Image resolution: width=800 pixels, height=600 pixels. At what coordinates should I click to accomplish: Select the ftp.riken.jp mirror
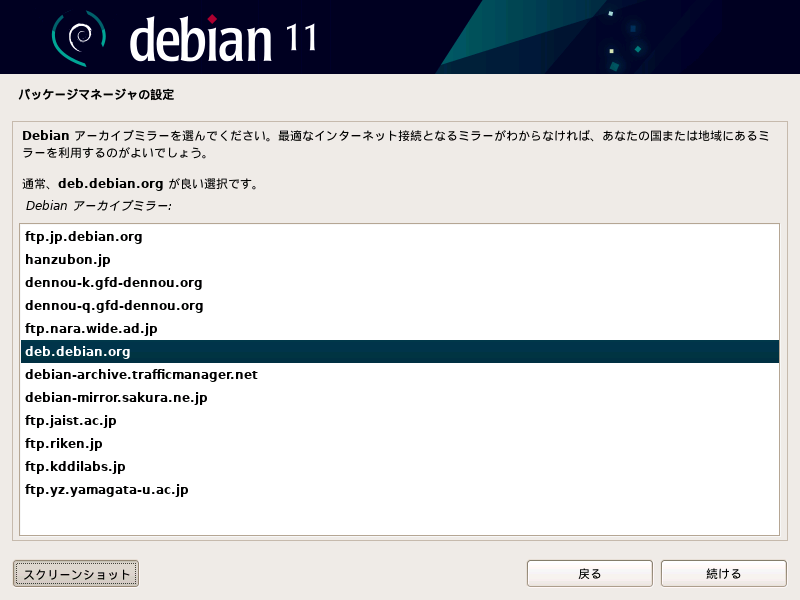click(399, 443)
